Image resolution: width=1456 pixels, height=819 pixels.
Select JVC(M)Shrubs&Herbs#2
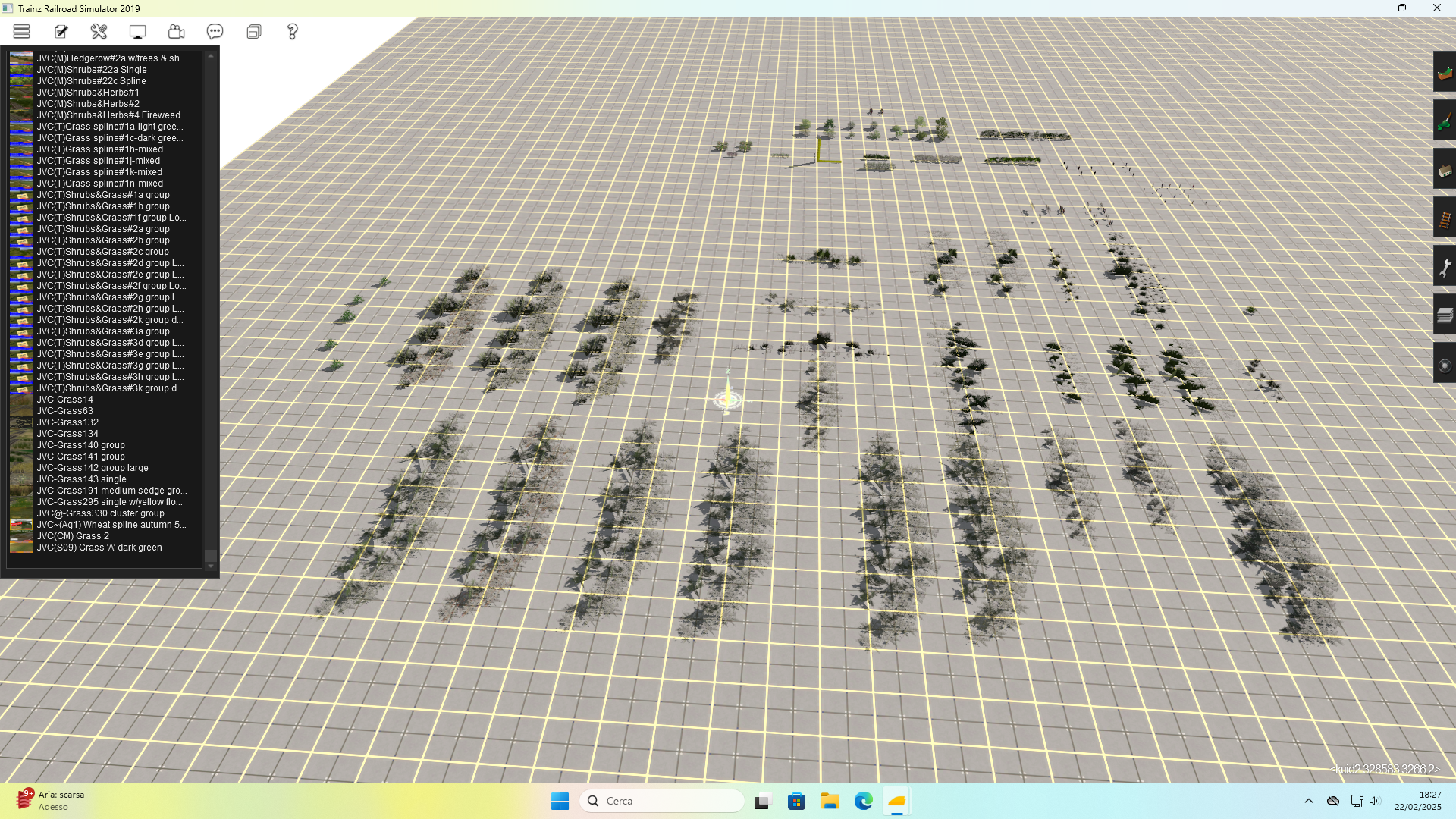pyautogui.click(x=88, y=104)
